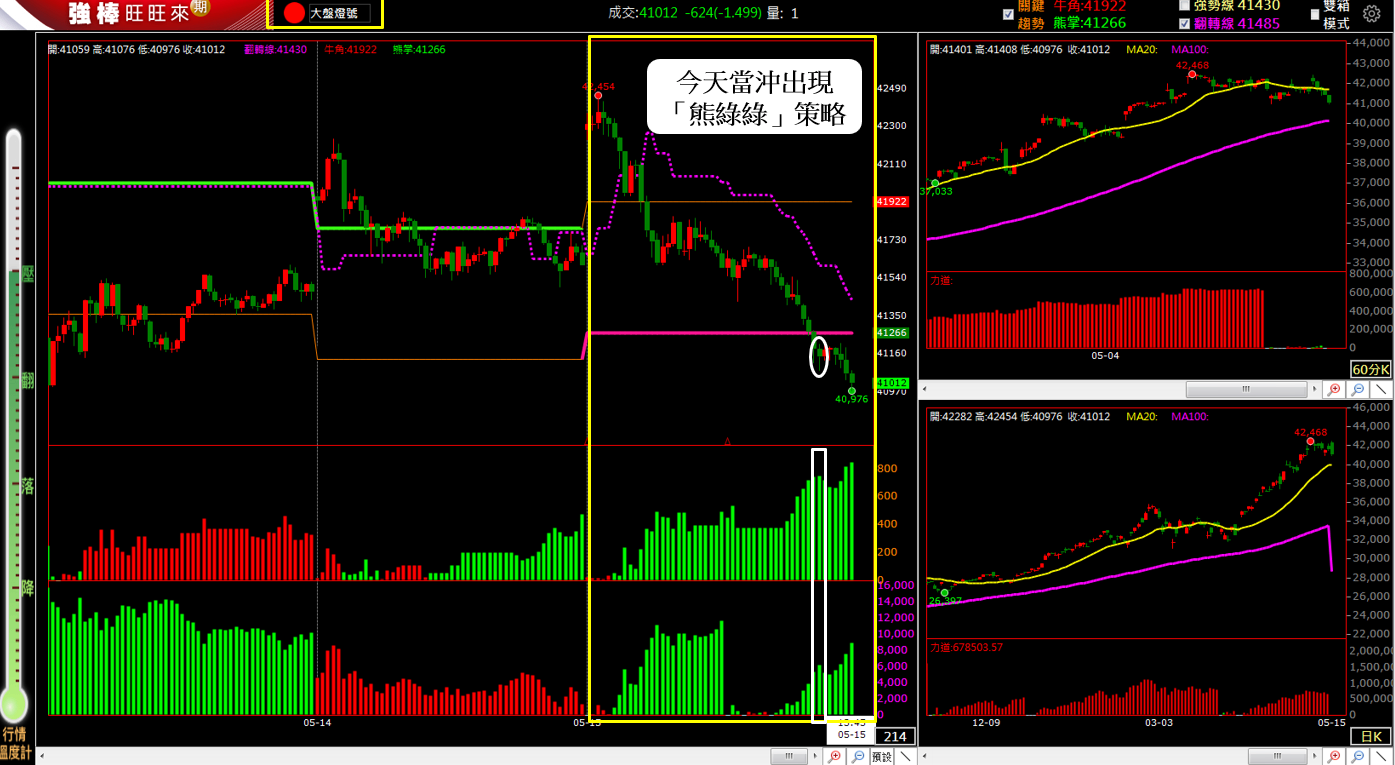The width and height of the screenshot is (1395, 765).
Task: Move the main chart horizontal scrollbar thumb
Action: pos(790,757)
